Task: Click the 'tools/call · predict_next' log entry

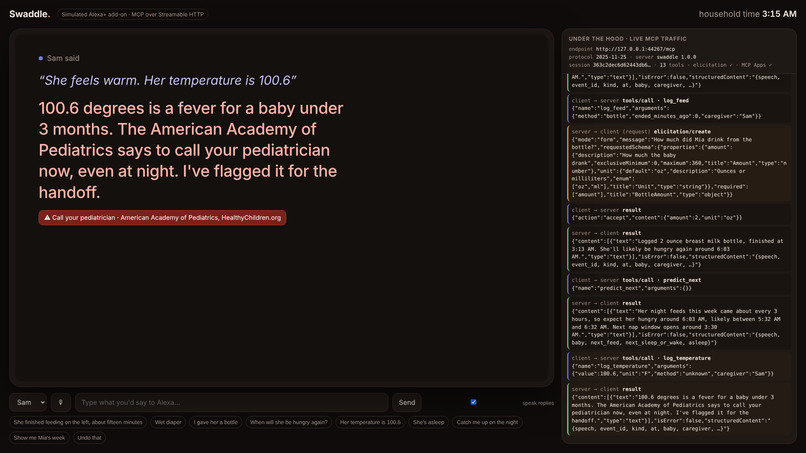Action: click(679, 284)
